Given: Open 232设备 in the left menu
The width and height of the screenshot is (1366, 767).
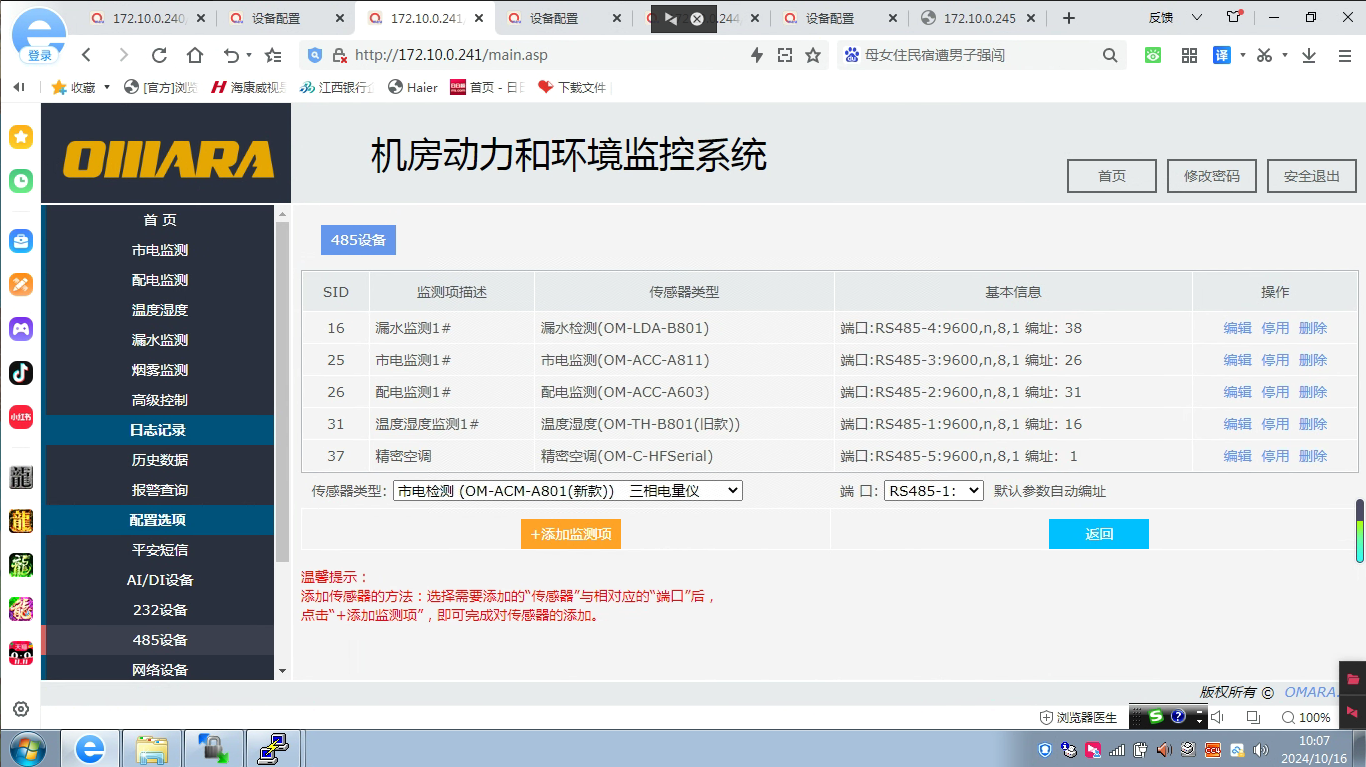Looking at the screenshot, I should [160, 610].
